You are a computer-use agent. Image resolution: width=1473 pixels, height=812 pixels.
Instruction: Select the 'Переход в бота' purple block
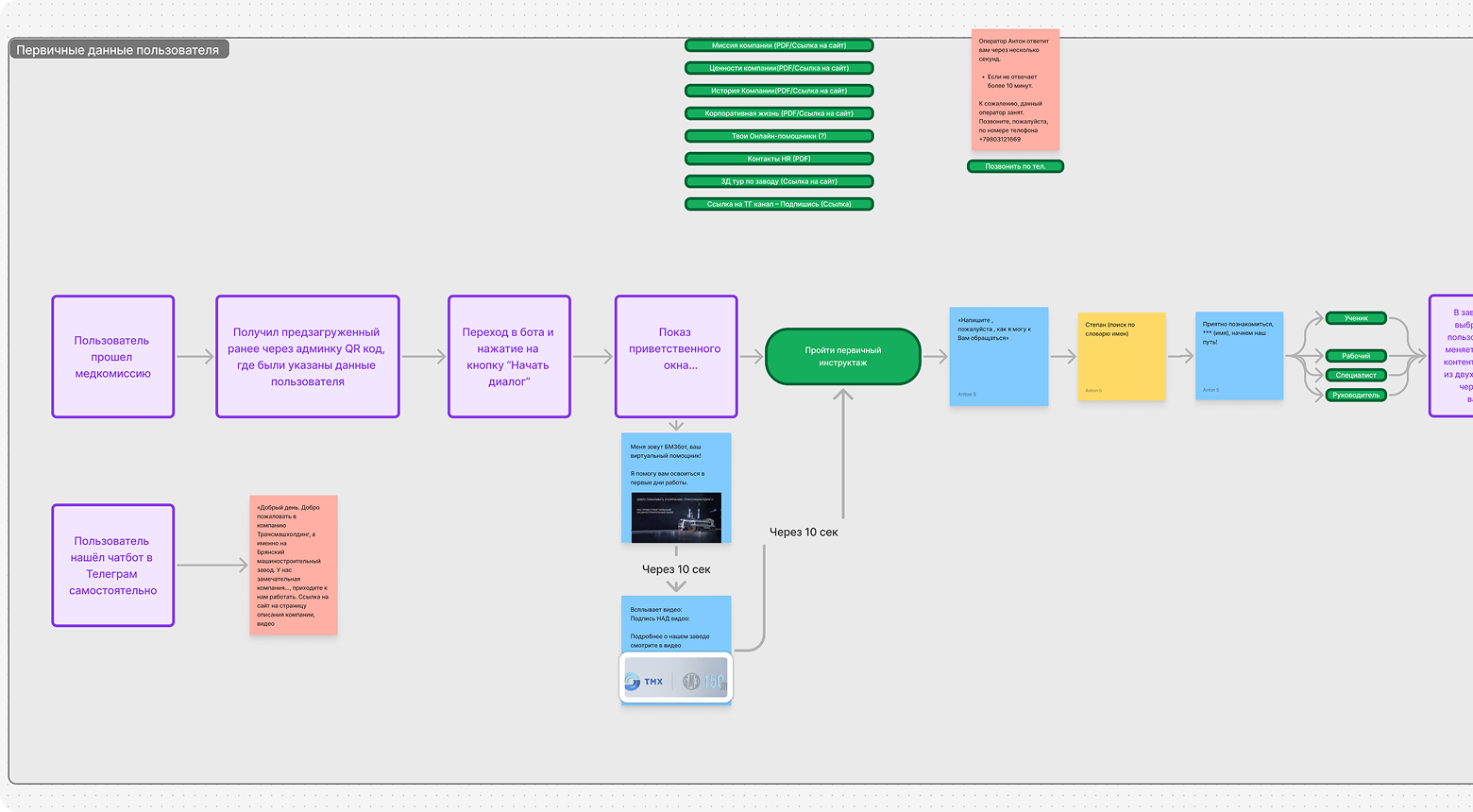pos(509,357)
